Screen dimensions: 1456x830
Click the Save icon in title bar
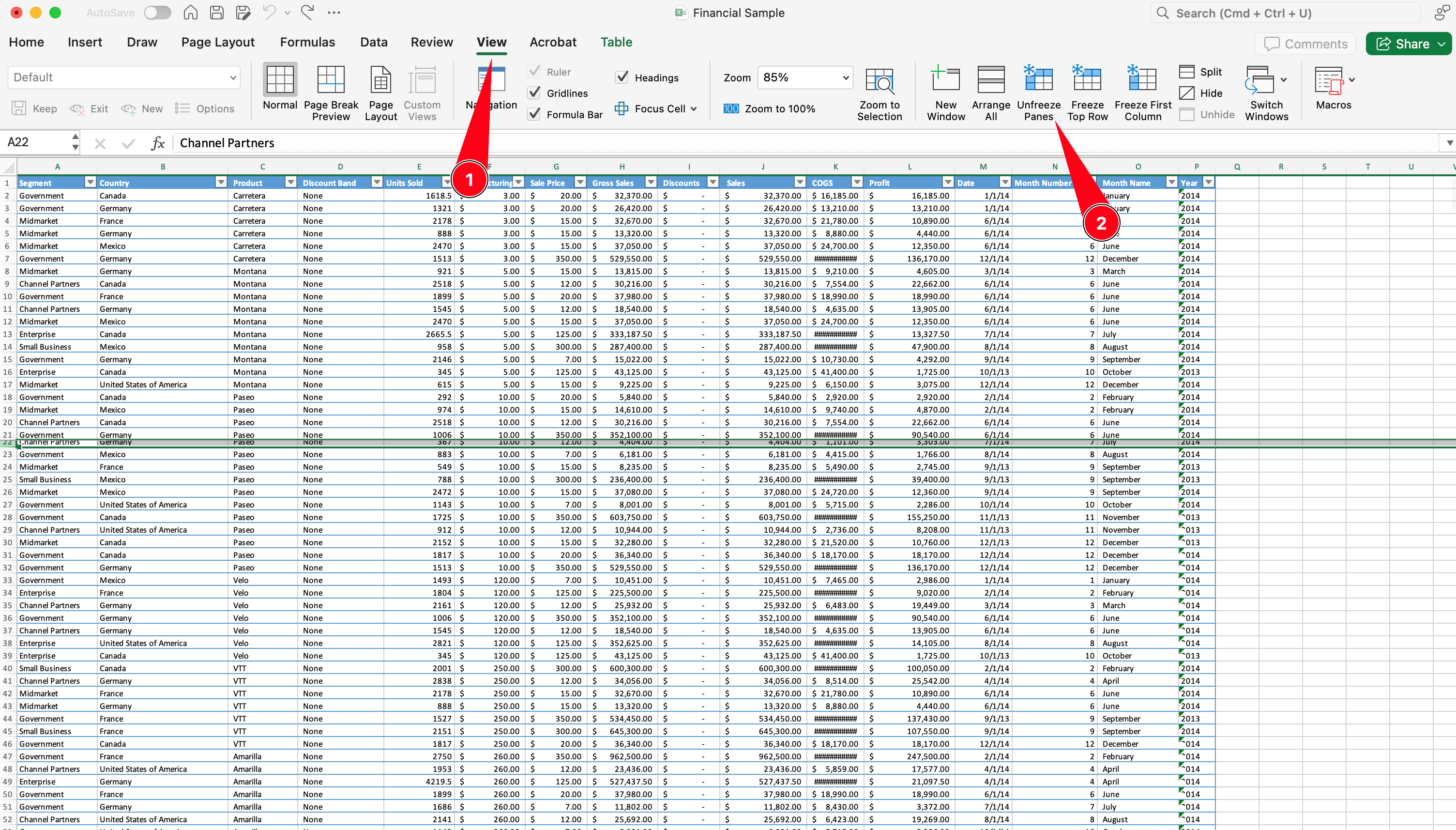pyautogui.click(x=217, y=13)
